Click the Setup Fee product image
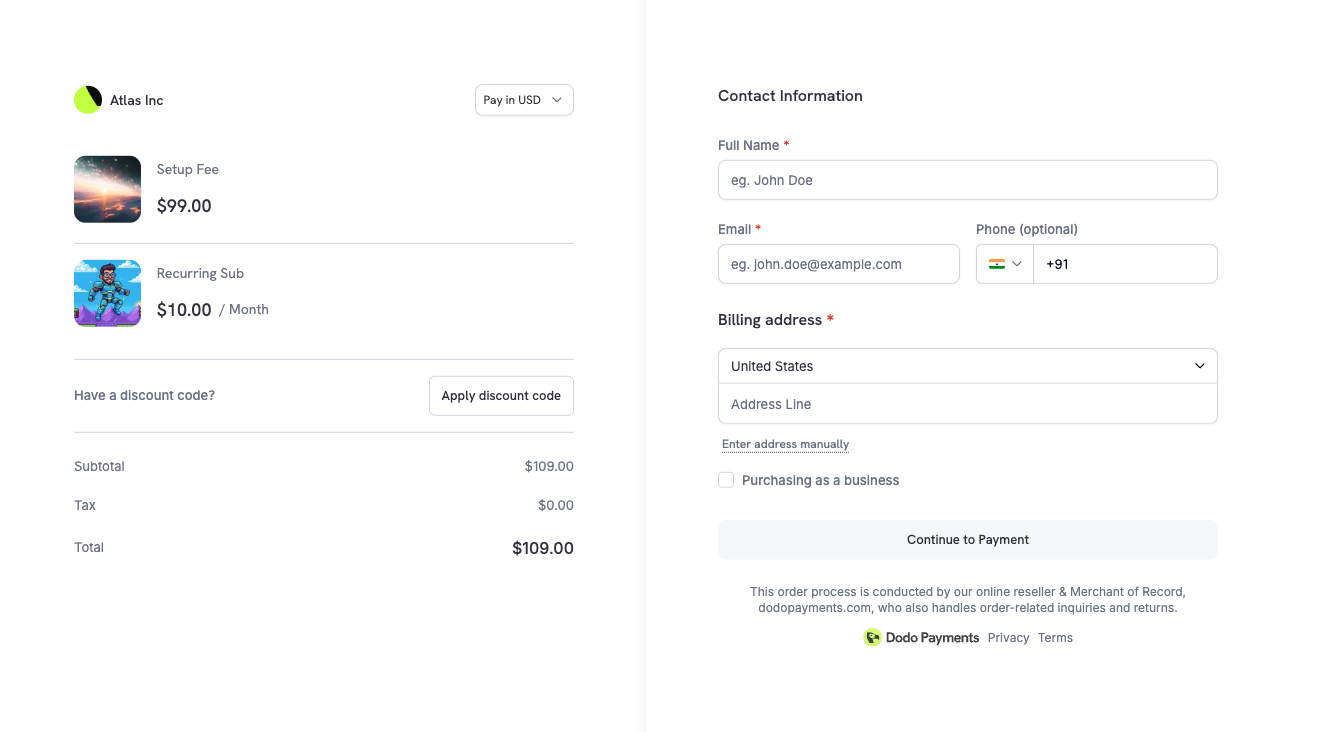 coord(107,189)
